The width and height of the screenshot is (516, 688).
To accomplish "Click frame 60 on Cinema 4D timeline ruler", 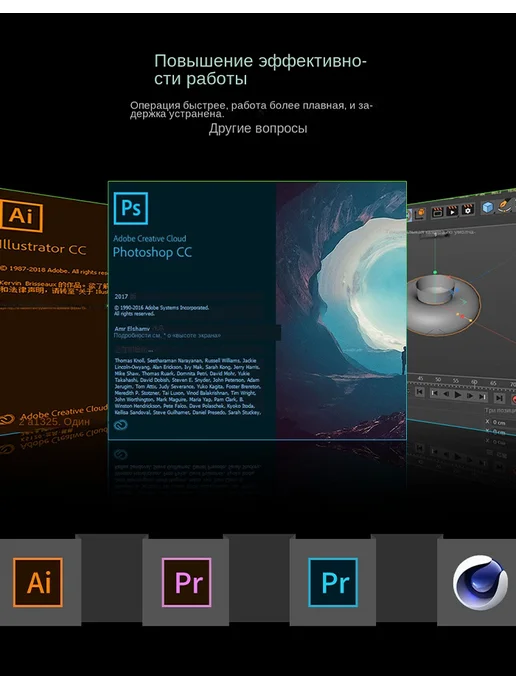I will click(474, 382).
